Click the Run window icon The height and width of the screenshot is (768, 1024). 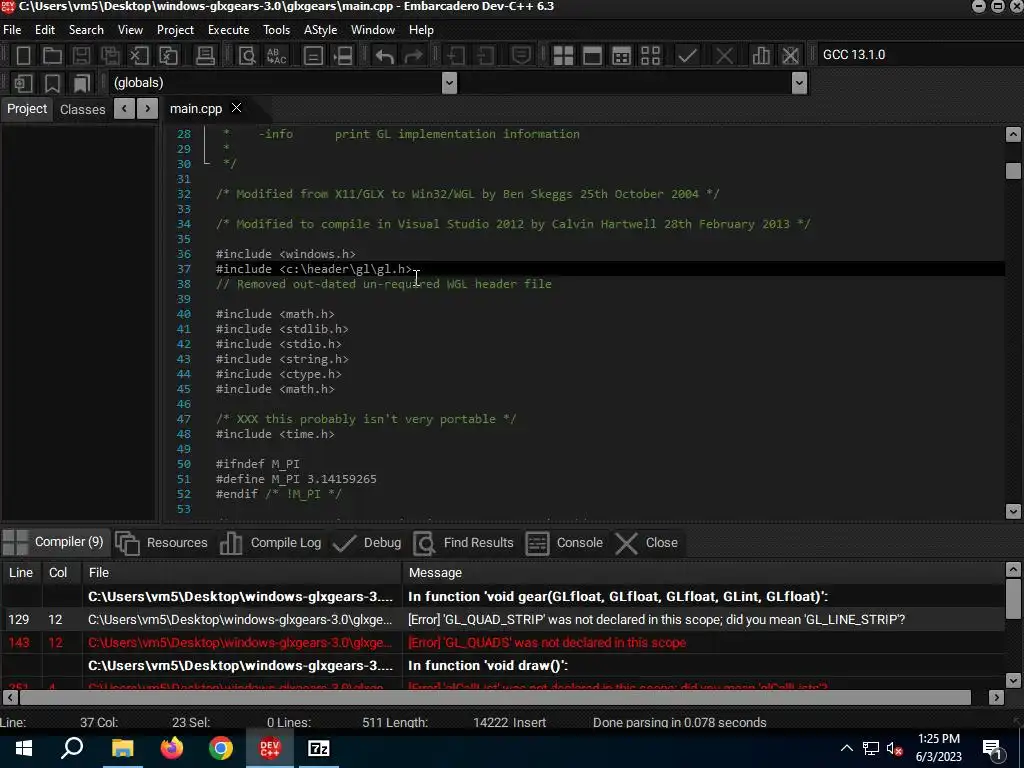592,56
